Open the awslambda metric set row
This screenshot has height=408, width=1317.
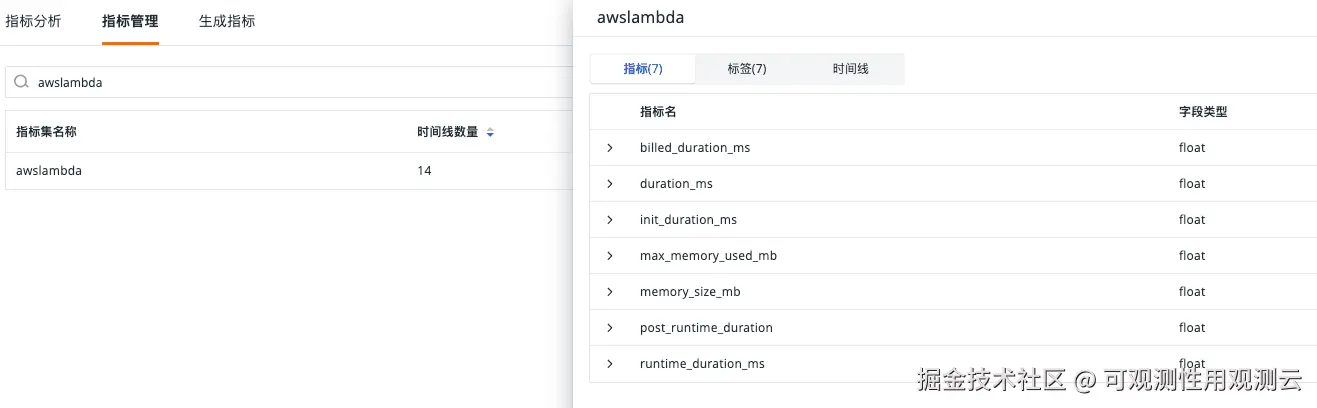coord(49,171)
